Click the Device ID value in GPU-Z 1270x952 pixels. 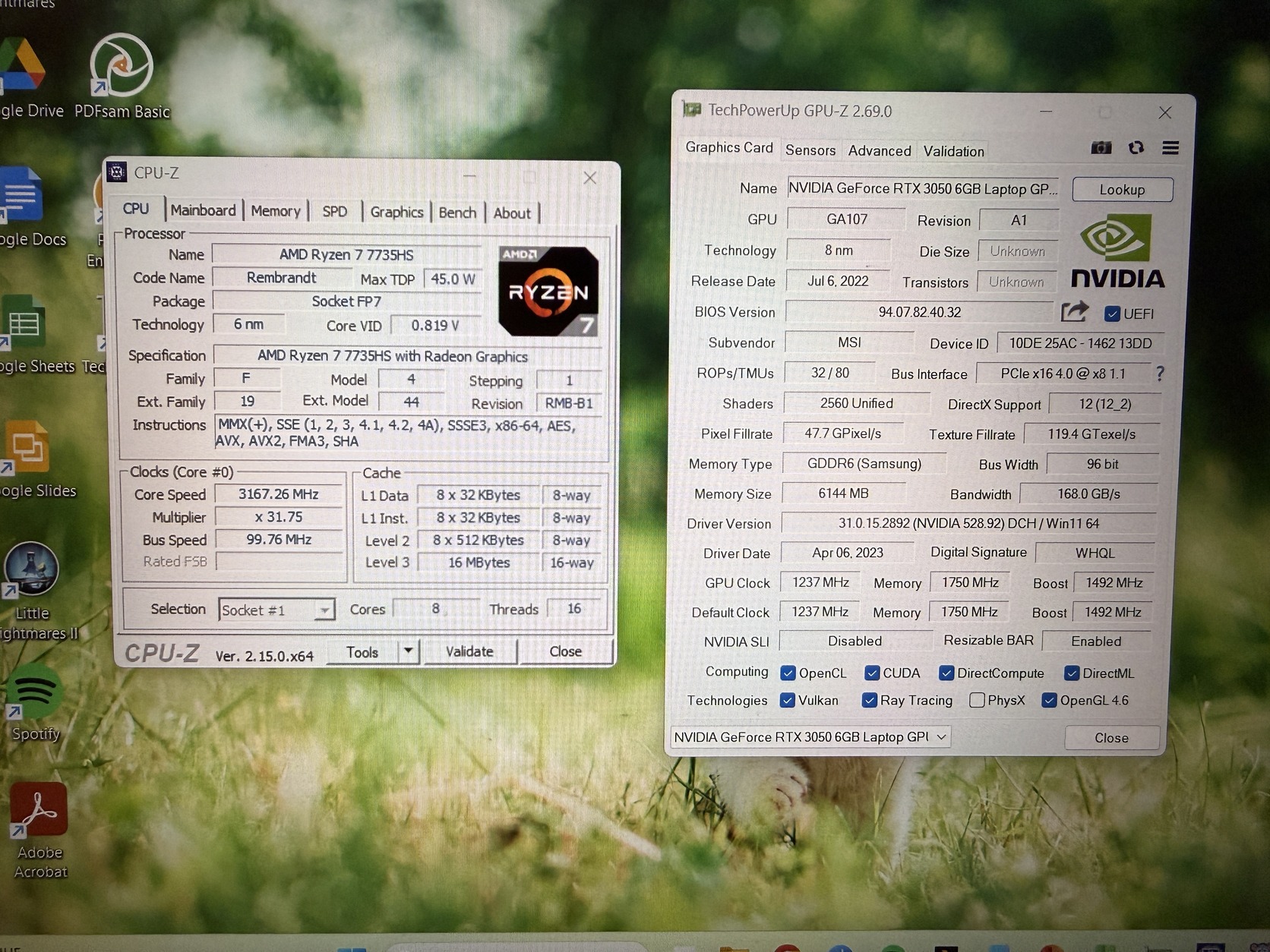point(1080,343)
